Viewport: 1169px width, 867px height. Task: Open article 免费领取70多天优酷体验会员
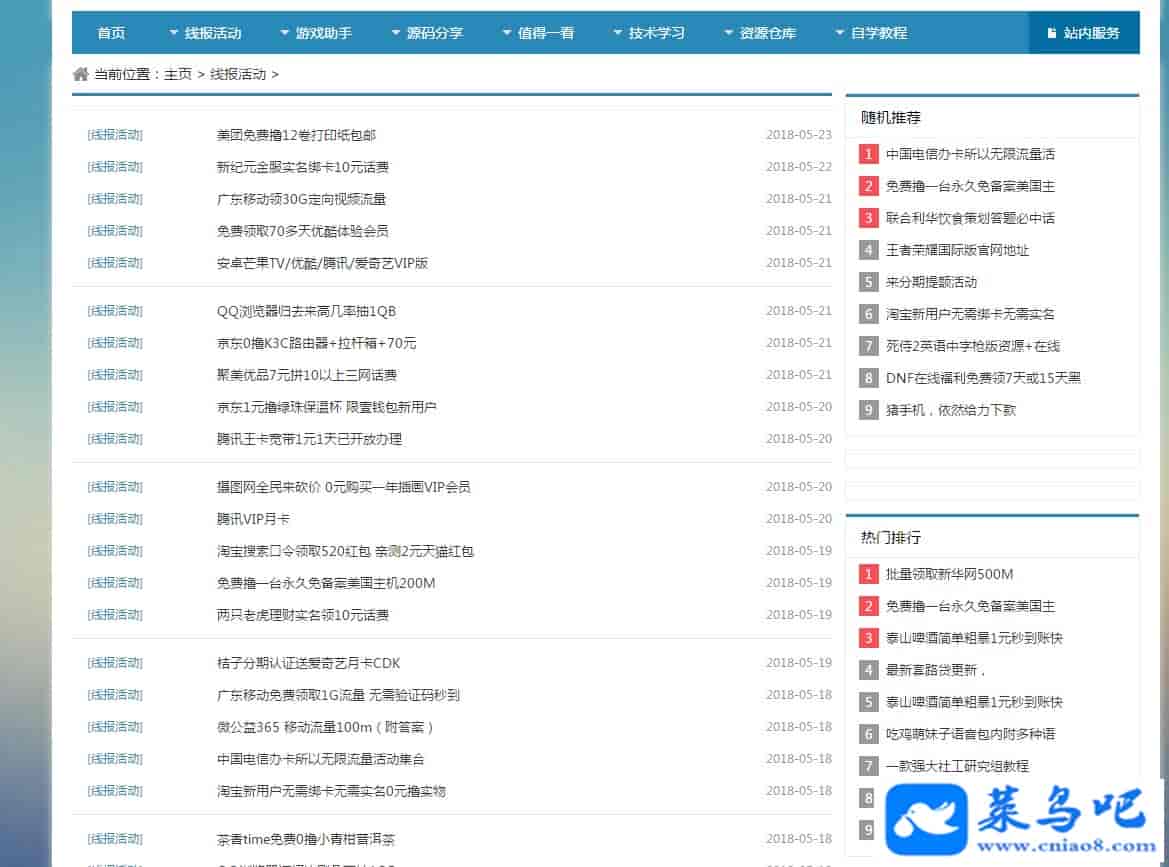click(x=303, y=231)
